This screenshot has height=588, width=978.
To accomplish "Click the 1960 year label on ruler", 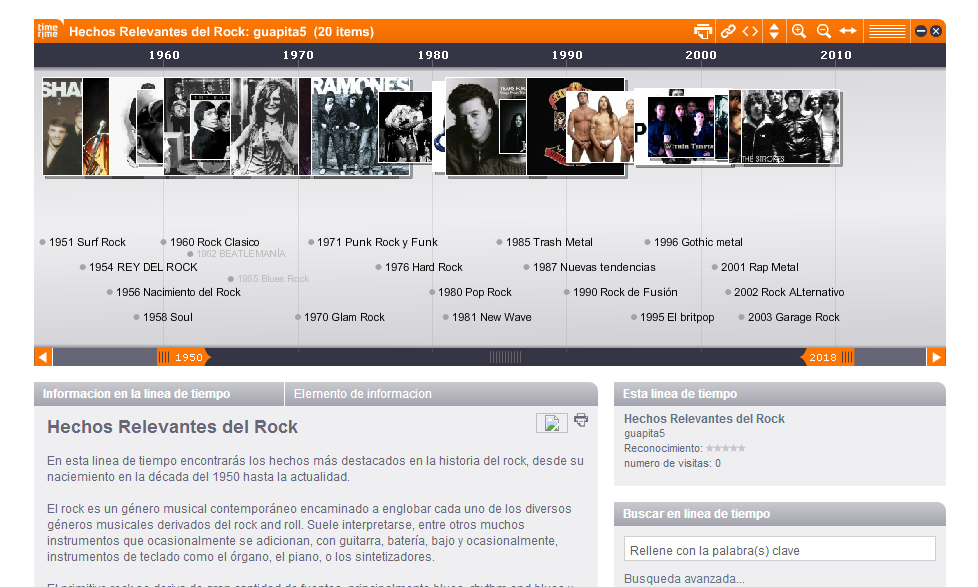I will [x=164, y=55].
